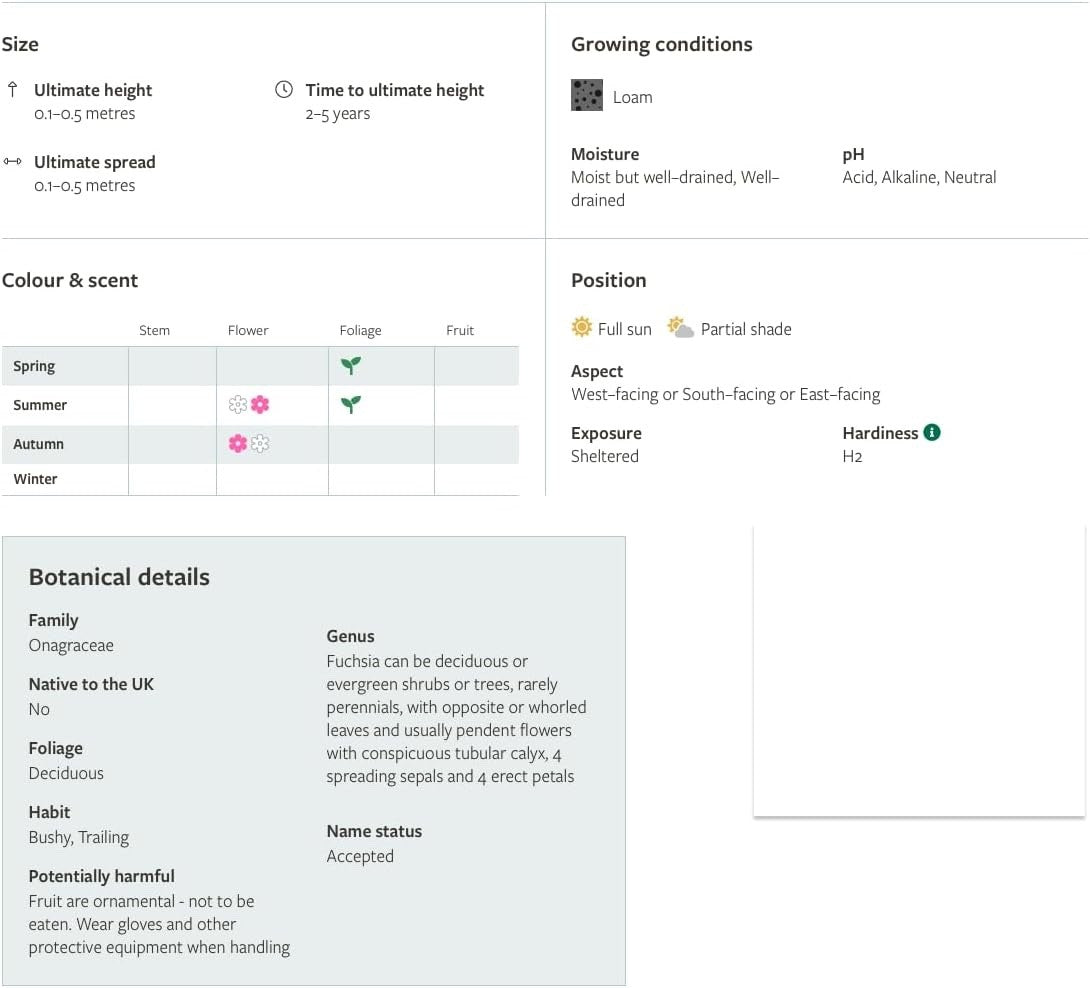Click the pink flower icon in Autumn row

[x=238, y=444]
